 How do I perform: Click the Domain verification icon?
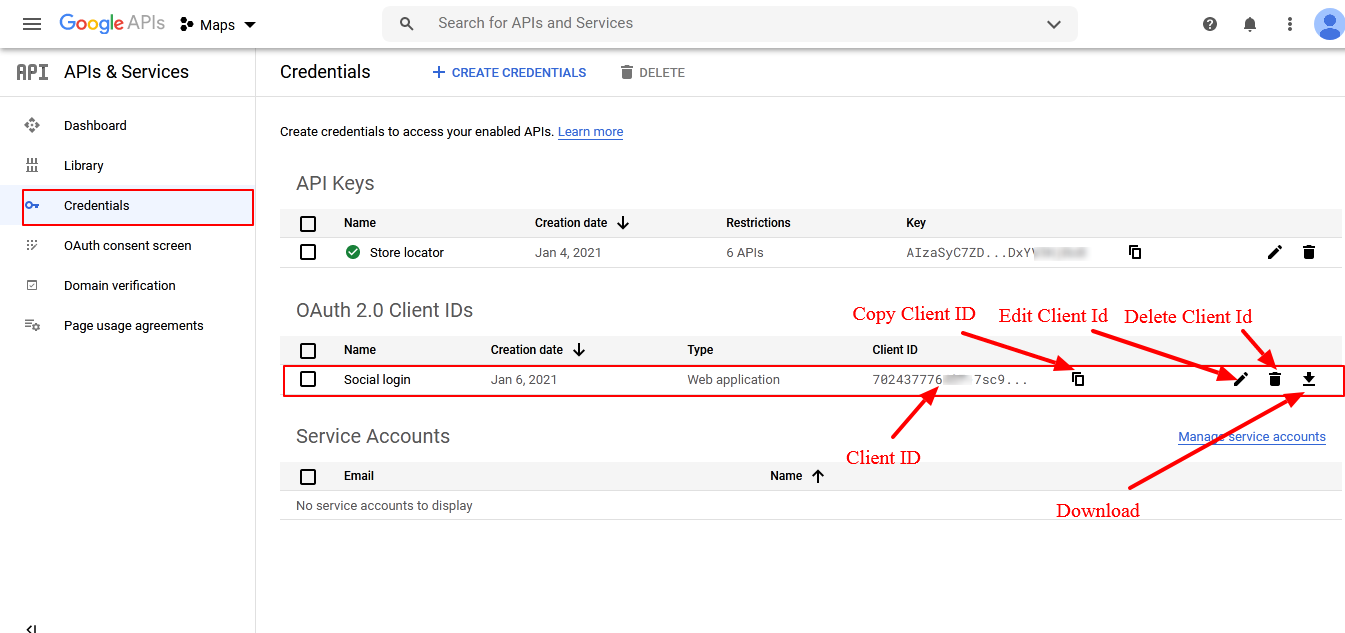click(32, 286)
